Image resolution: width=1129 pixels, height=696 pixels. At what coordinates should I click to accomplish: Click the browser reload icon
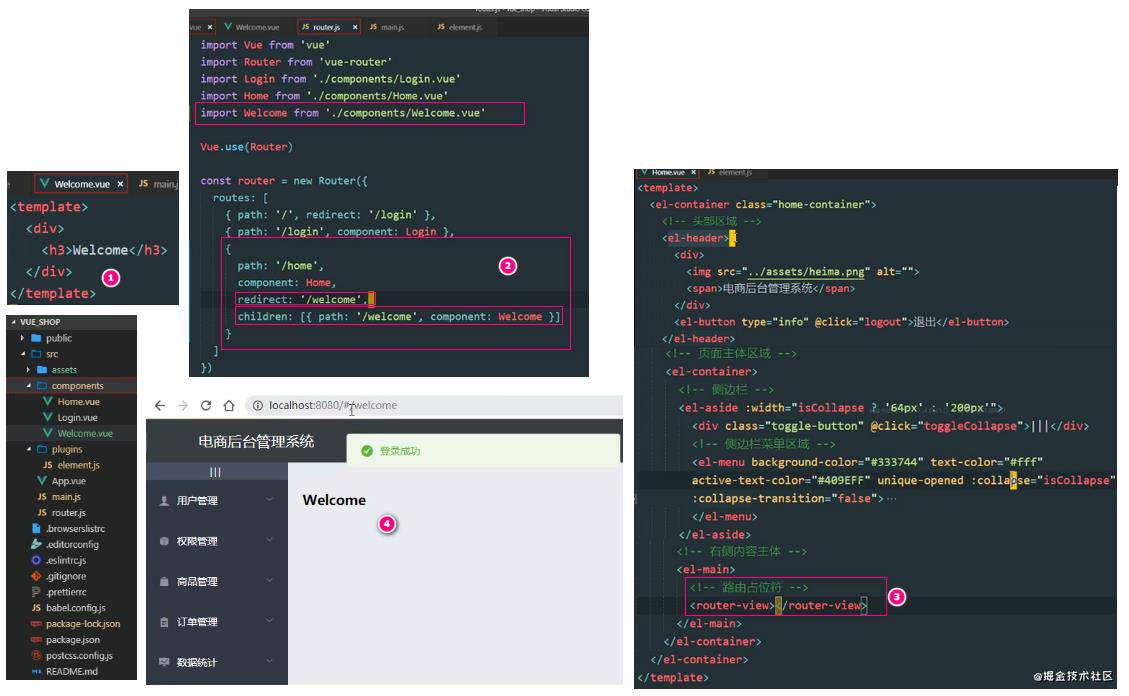206,406
